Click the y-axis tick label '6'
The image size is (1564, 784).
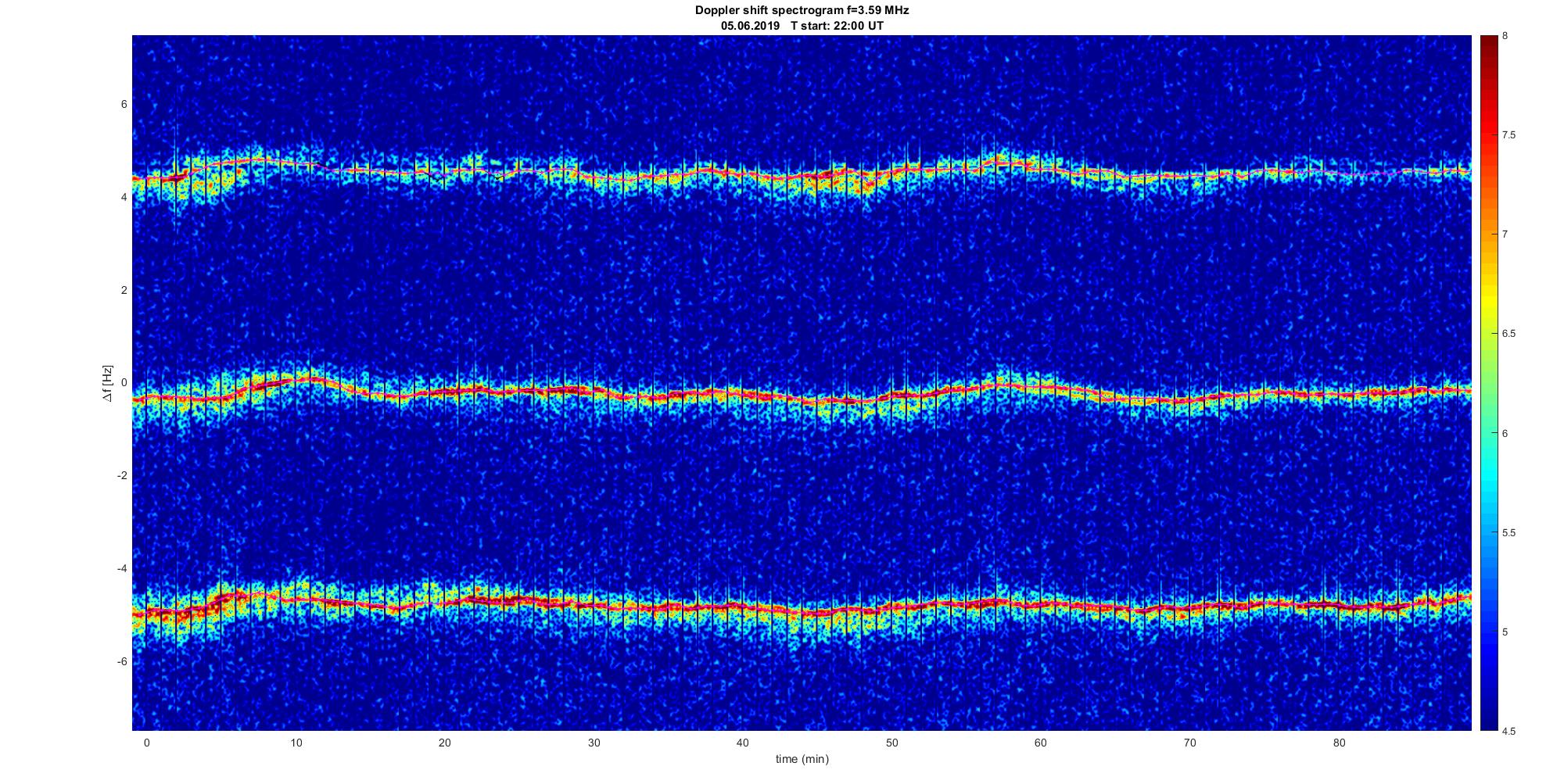coord(124,105)
